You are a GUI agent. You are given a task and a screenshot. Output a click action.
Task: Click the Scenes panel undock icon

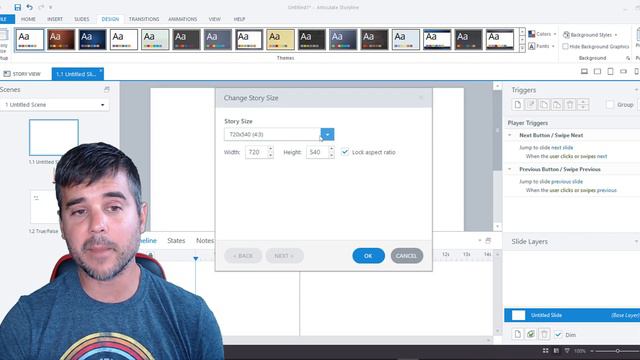coord(107,89)
